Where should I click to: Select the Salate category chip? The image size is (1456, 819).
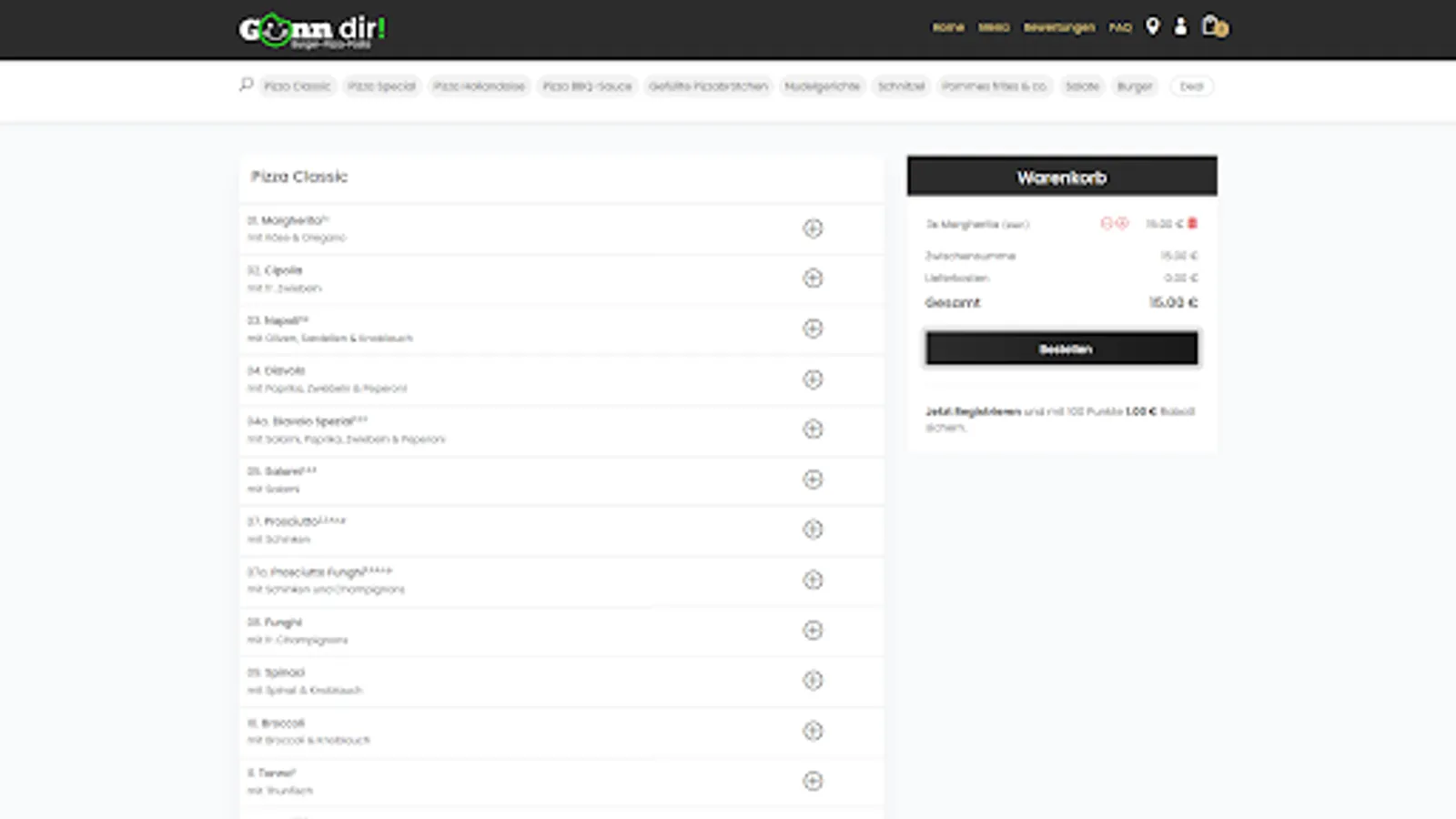[1082, 86]
